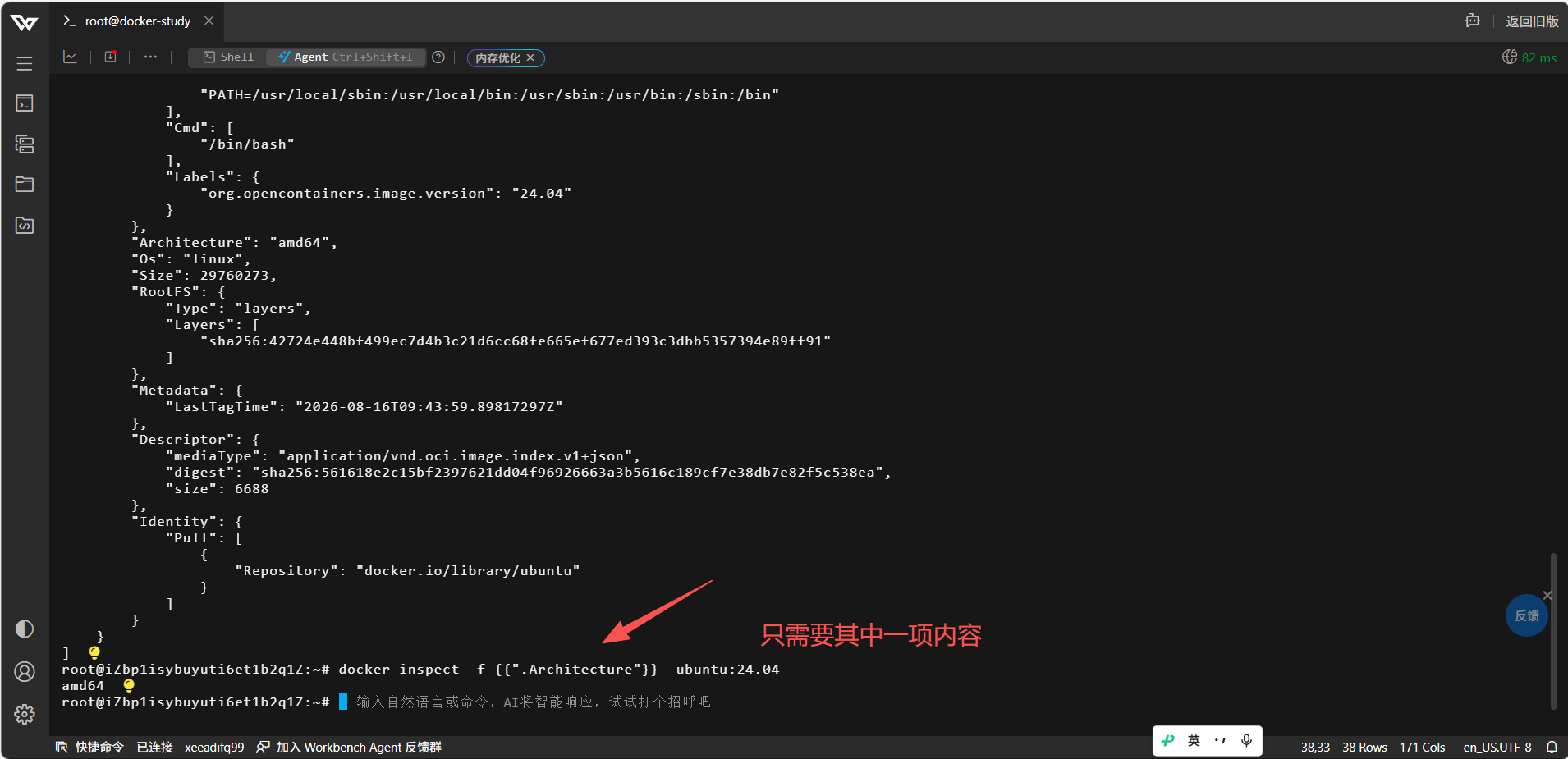This screenshot has height=759, width=1568.
Task: Click the "digest" sha256 line
Action: 529,472
